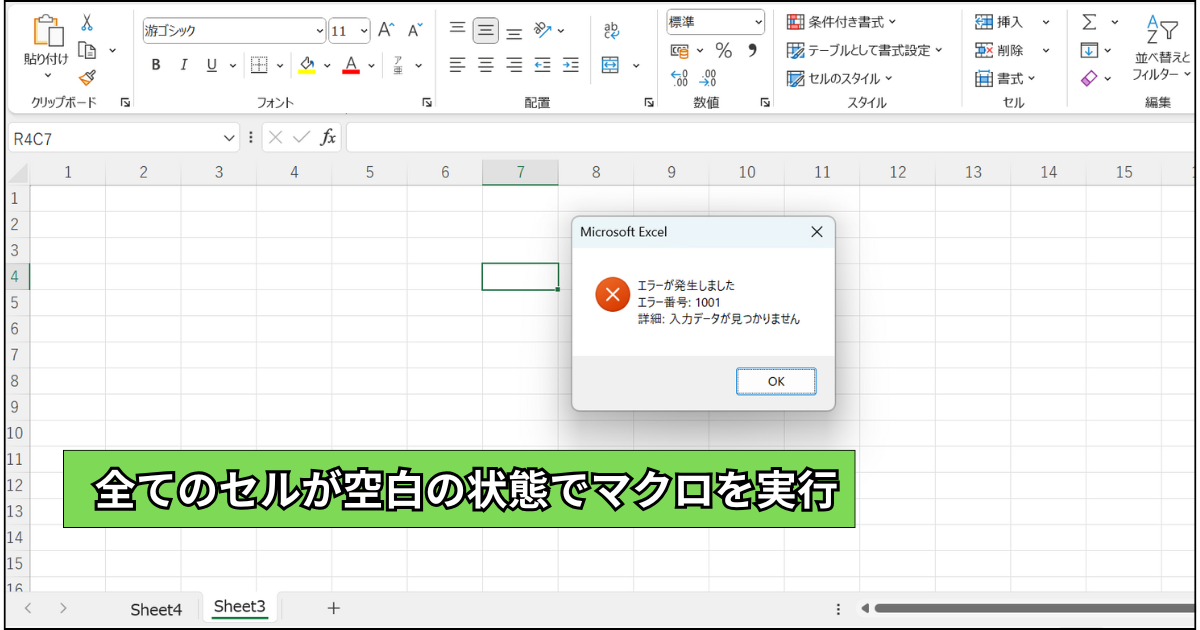
Task: Apply the yellow fill color bucket
Action: (307, 65)
